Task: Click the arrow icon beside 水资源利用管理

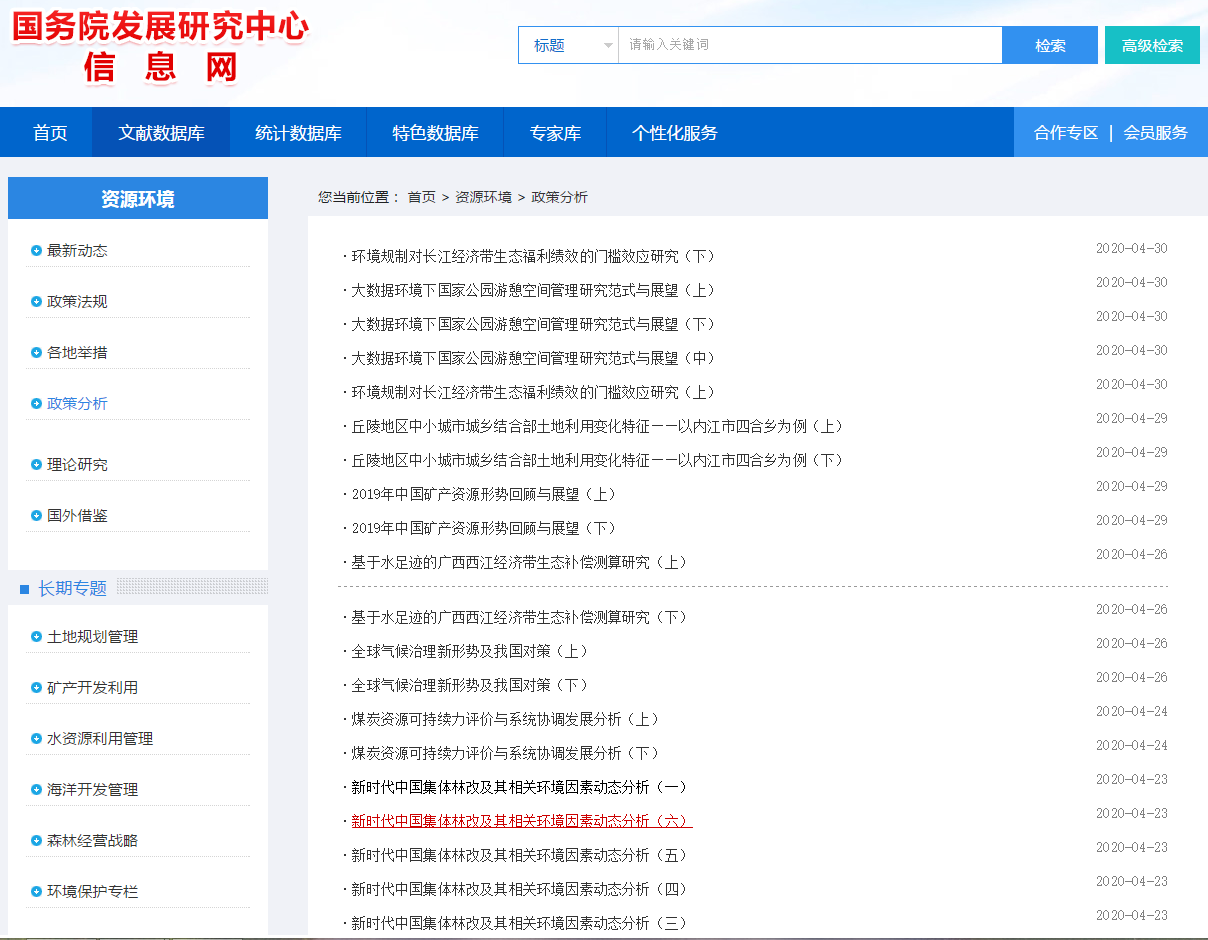Action: (x=36, y=739)
